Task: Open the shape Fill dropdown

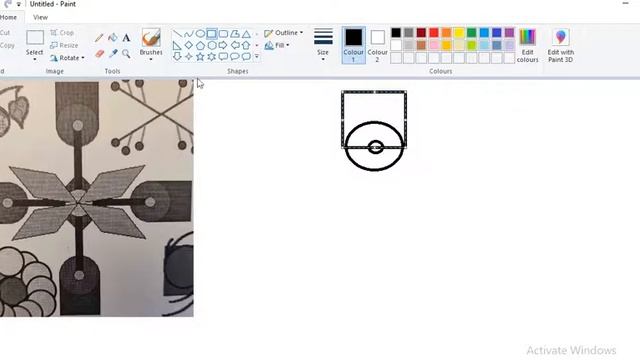Action: 277,45
